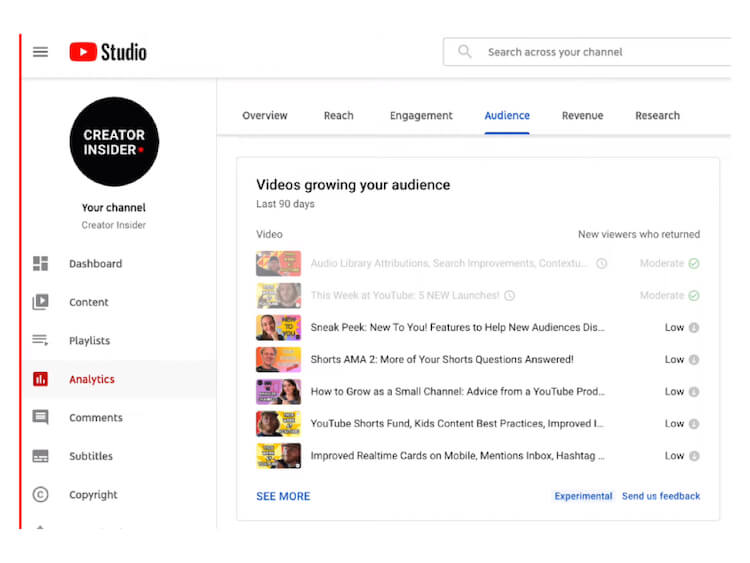The image size is (750, 563).
Task: Click the Experimental link
Action: [x=583, y=496]
